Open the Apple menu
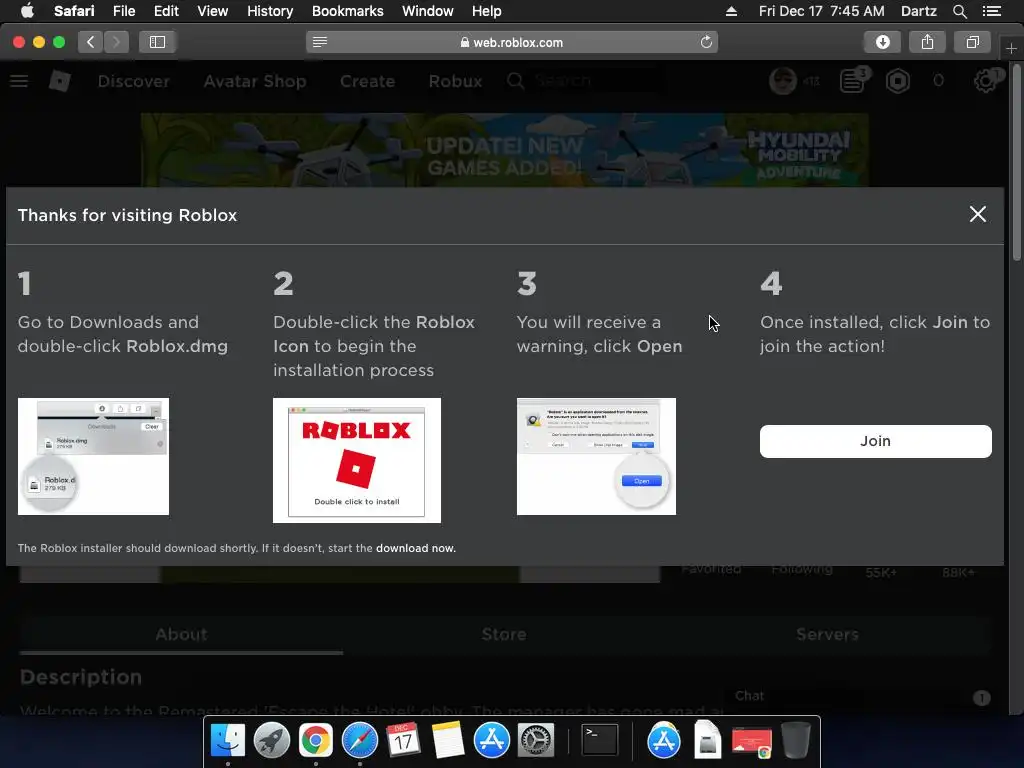The image size is (1024, 768). 27,11
